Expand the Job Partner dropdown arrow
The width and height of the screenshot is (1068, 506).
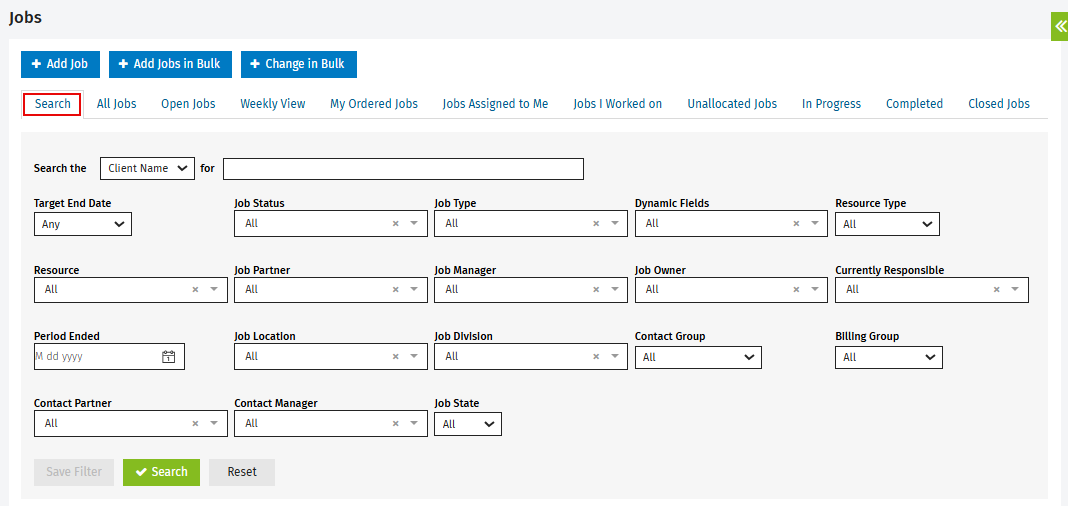[x=414, y=289]
